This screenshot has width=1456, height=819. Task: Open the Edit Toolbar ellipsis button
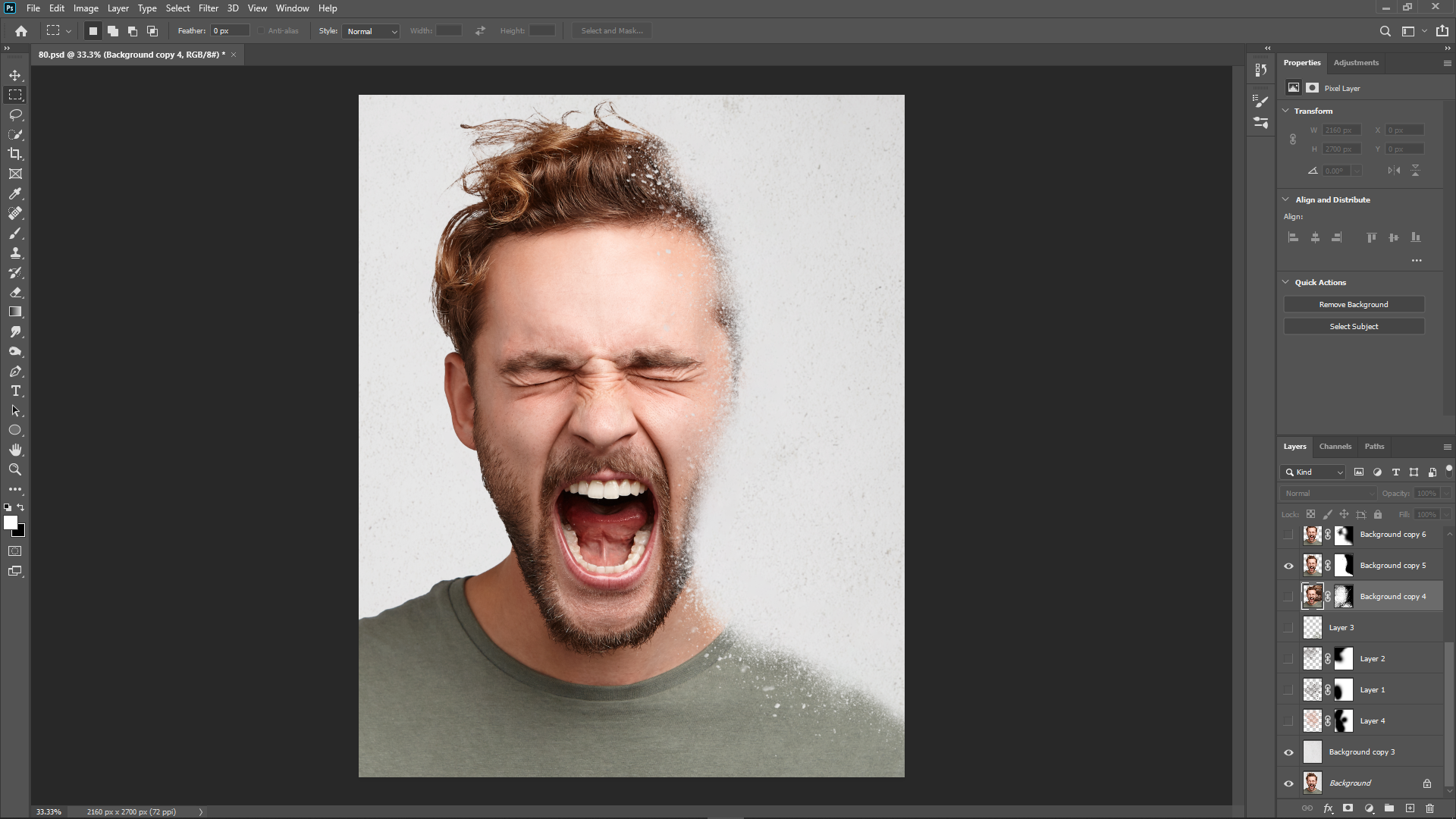[x=15, y=490]
